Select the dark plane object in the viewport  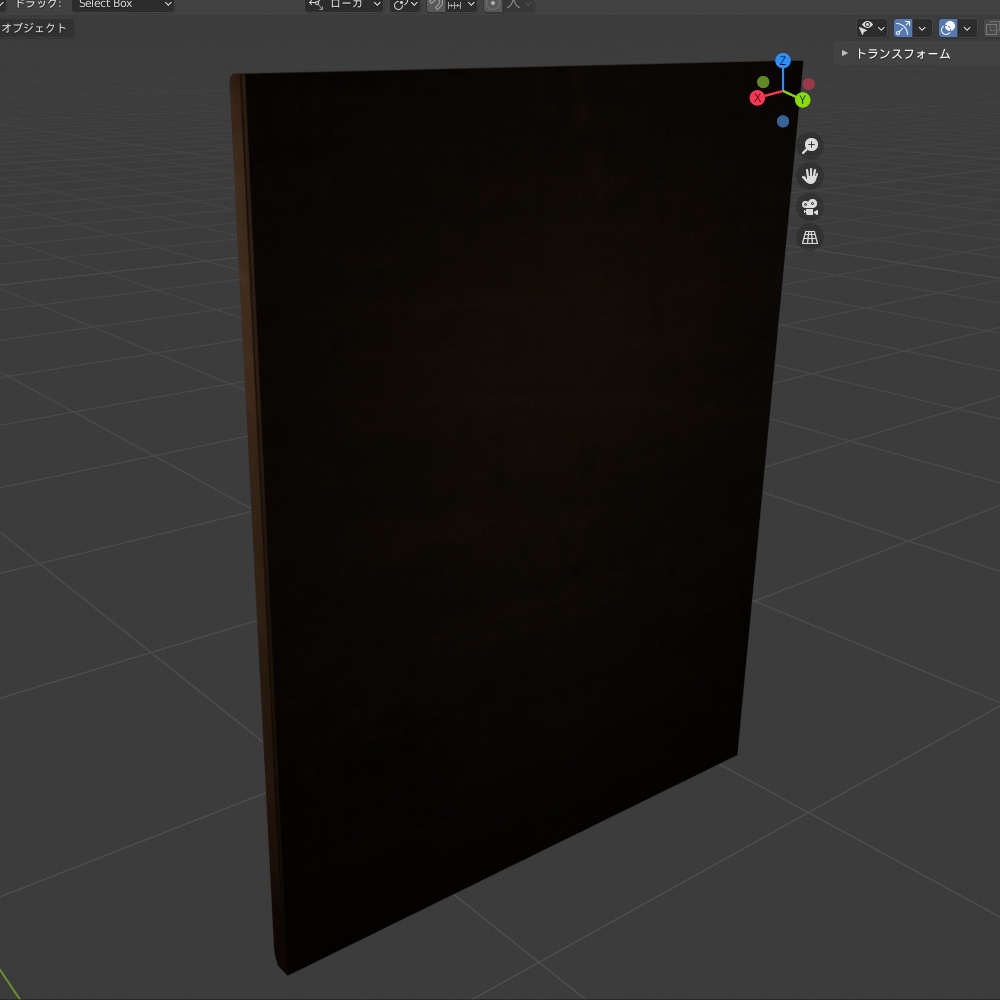pos(500,500)
